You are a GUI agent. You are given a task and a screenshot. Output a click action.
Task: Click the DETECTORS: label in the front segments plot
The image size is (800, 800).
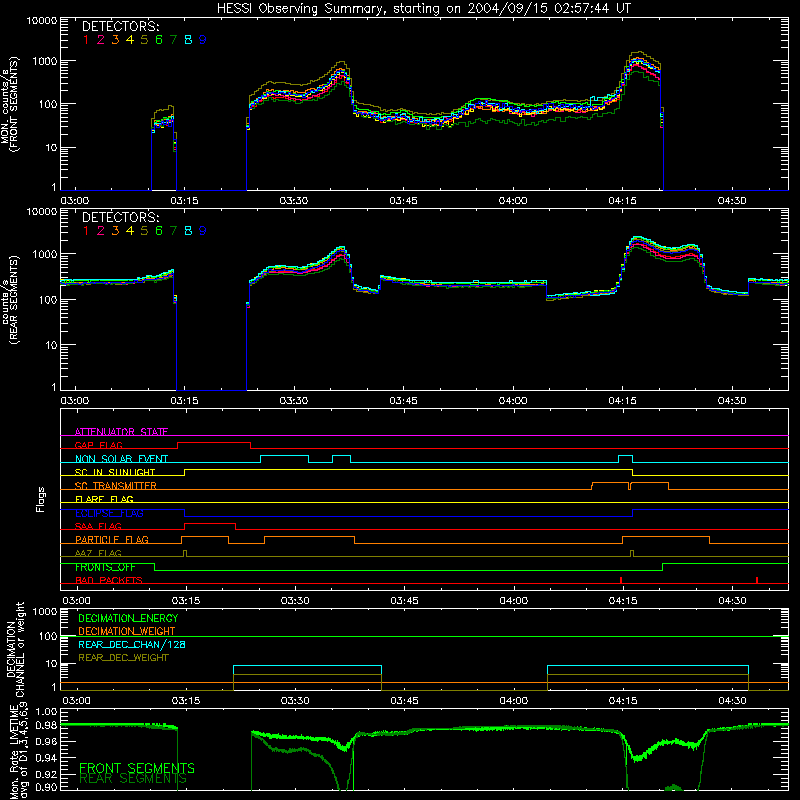pyautogui.click(x=121, y=26)
